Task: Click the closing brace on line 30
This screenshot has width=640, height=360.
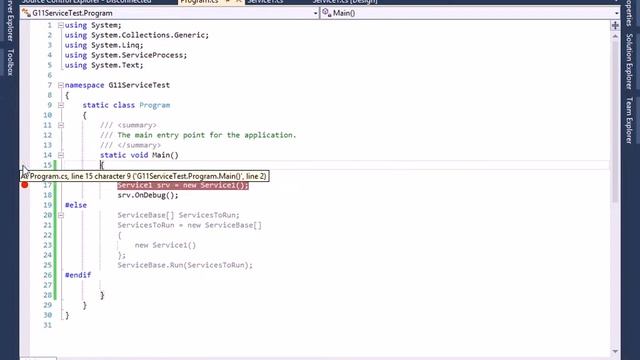Action: coord(67,315)
